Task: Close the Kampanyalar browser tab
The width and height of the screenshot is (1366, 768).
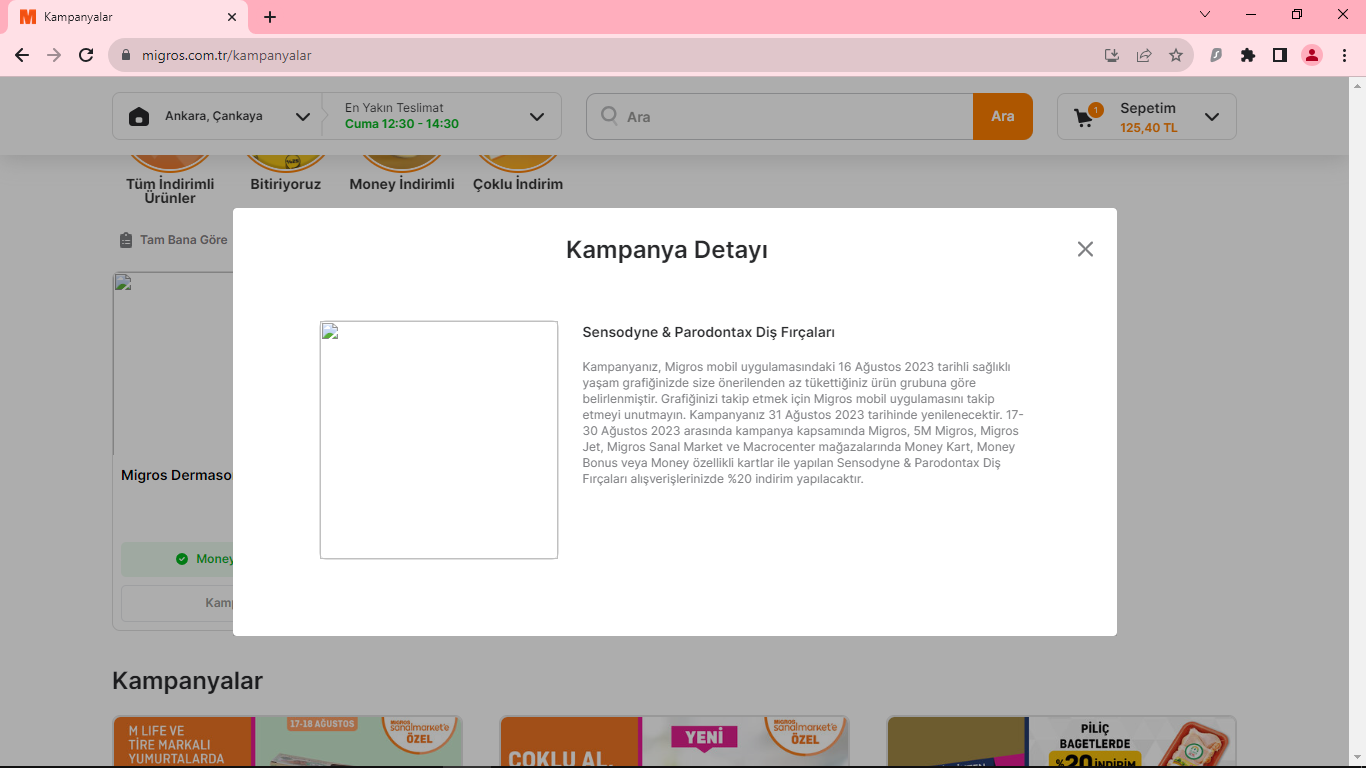Action: point(232,17)
